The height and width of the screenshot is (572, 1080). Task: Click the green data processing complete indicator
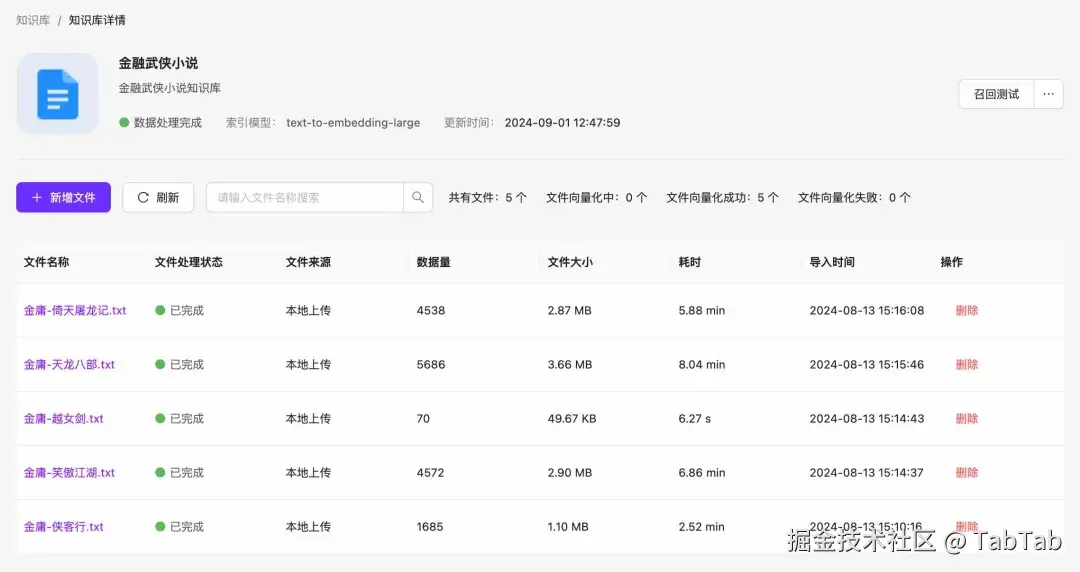(124, 123)
